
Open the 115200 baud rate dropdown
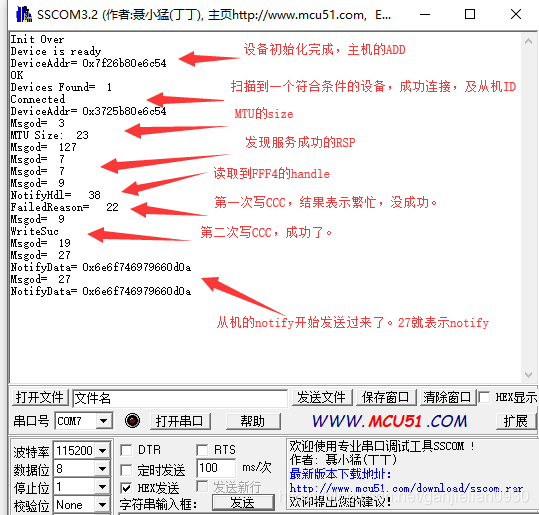click(103, 450)
